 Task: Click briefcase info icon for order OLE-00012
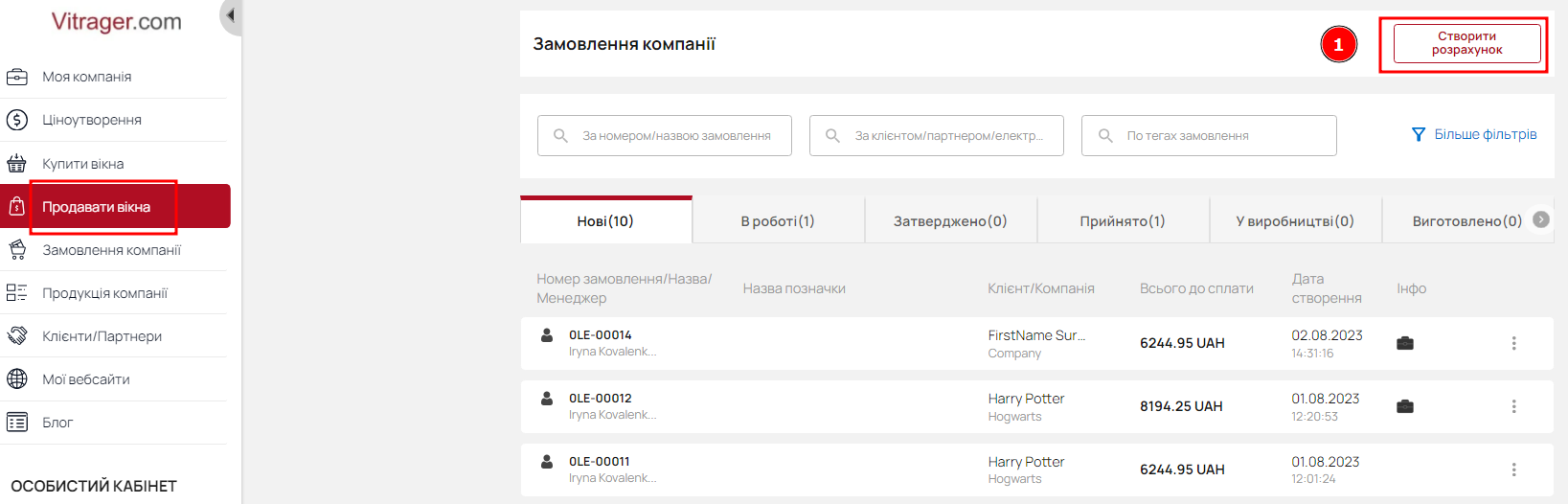pos(1405,406)
